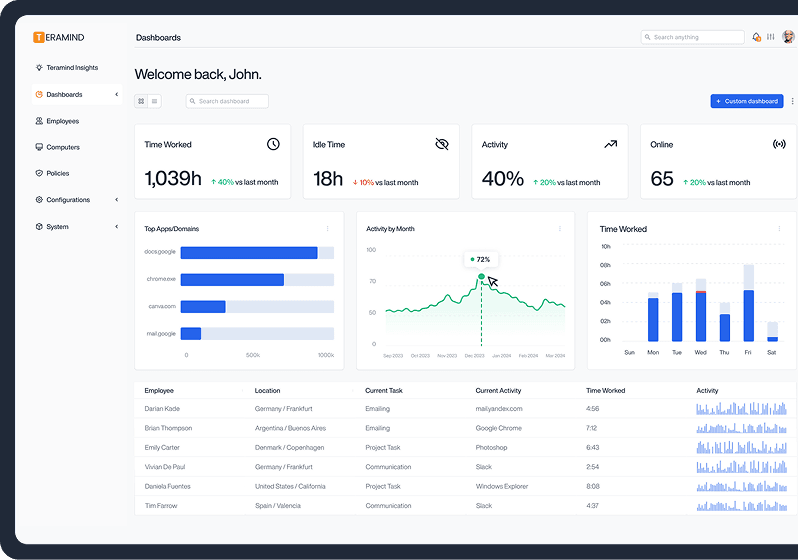Screen dimensions: 798x560
Task: Click Spain / Valencia location cell
Action: pyautogui.click(x=277, y=506)
